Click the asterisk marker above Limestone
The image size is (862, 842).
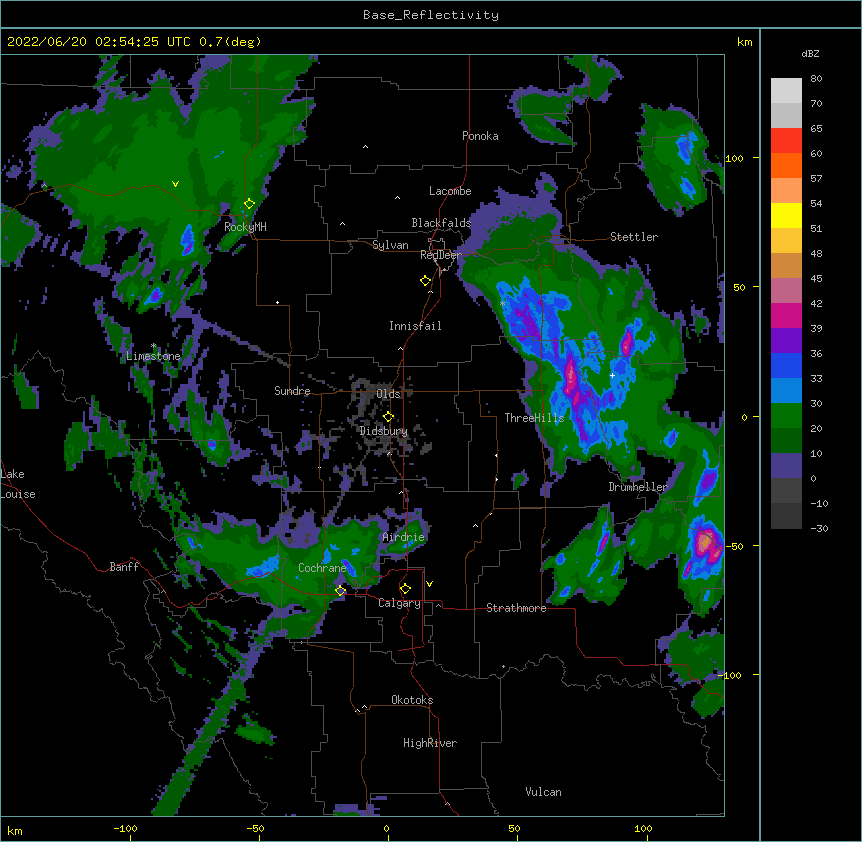pyautogui.click(x=154, y=346)
